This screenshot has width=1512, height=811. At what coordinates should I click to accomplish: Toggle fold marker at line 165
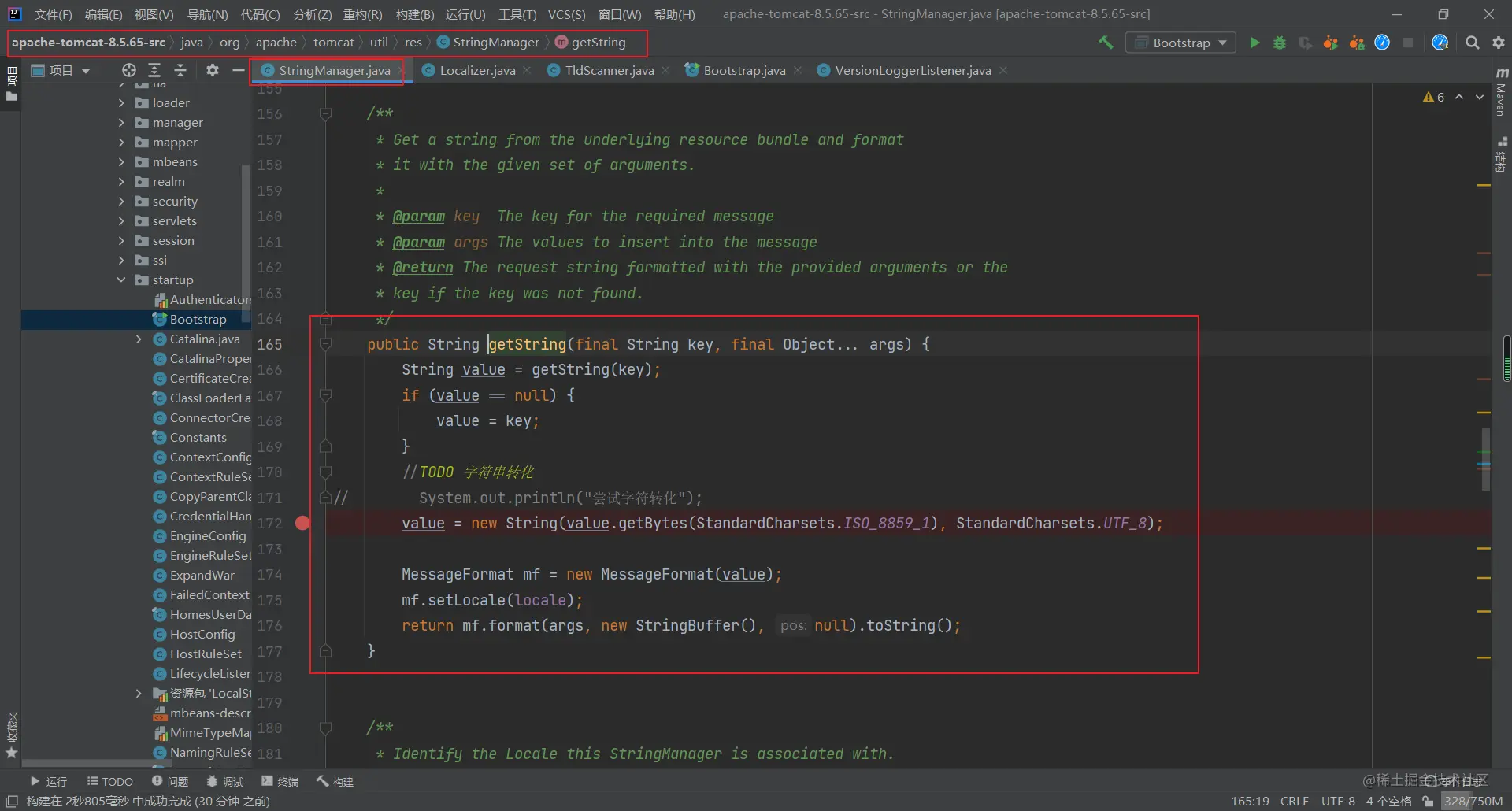pos(325,344)
